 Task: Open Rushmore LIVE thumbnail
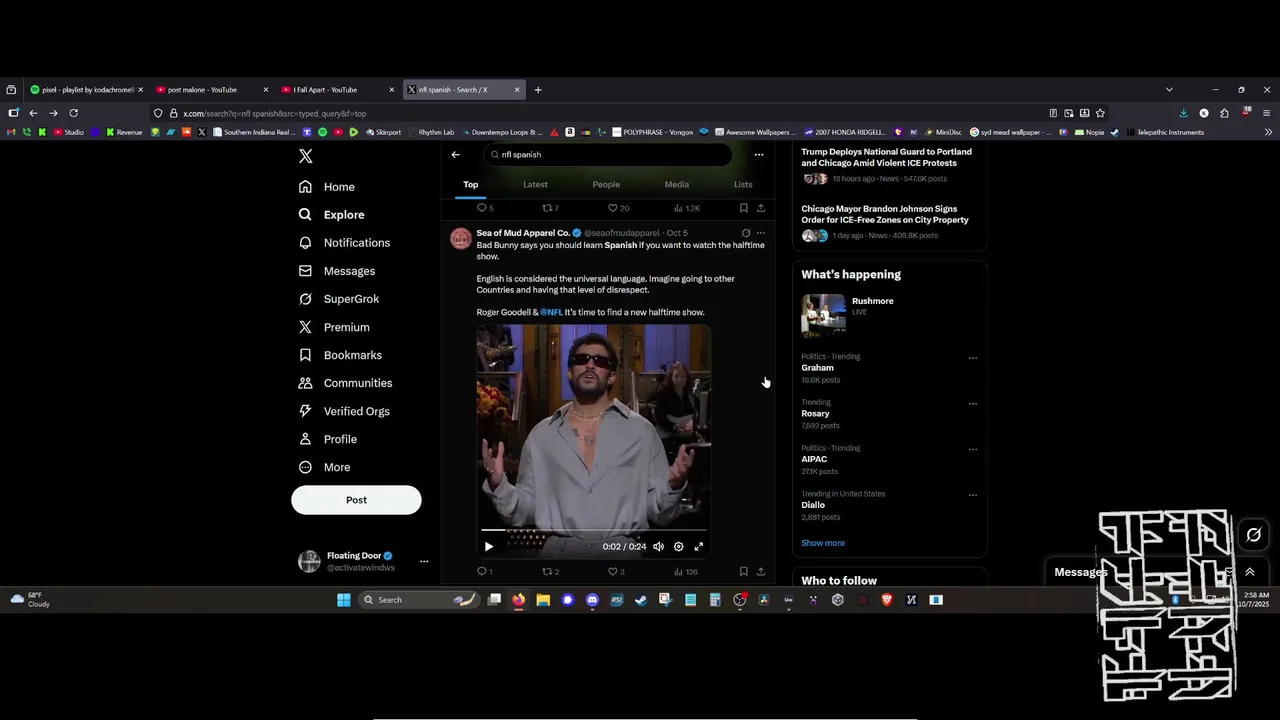click(x=823, y=315)
